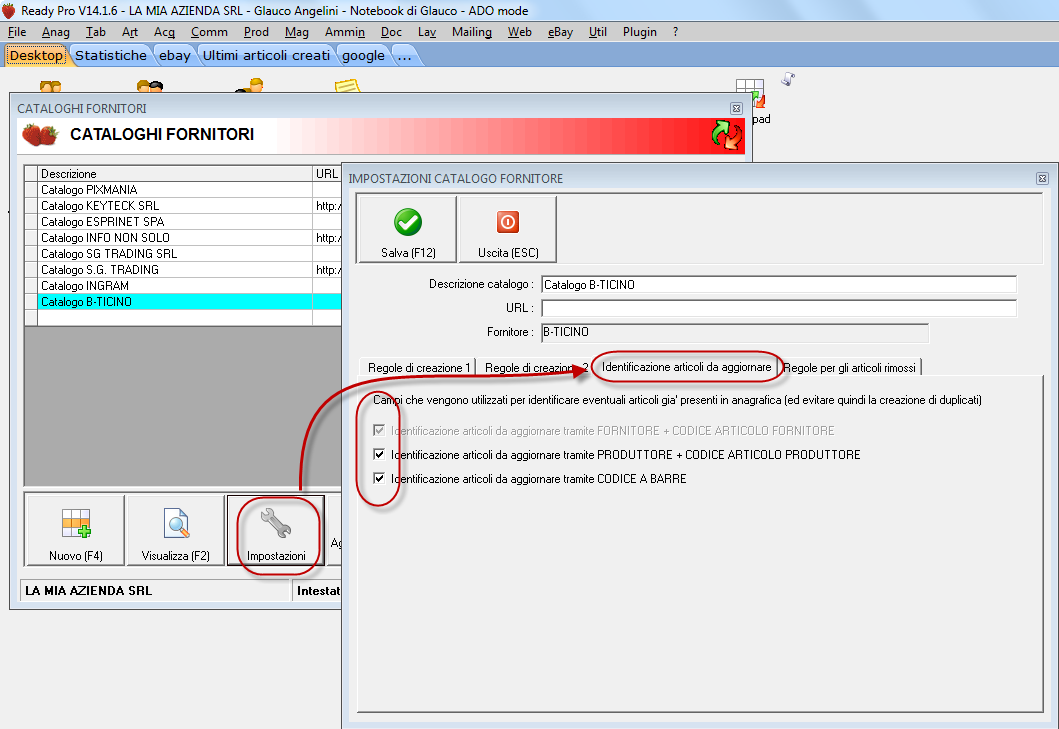Screen dimensions: 1059x729
Task: Close the Impostazioni Catalogo Fornitore window
Action: [1042, 178]
